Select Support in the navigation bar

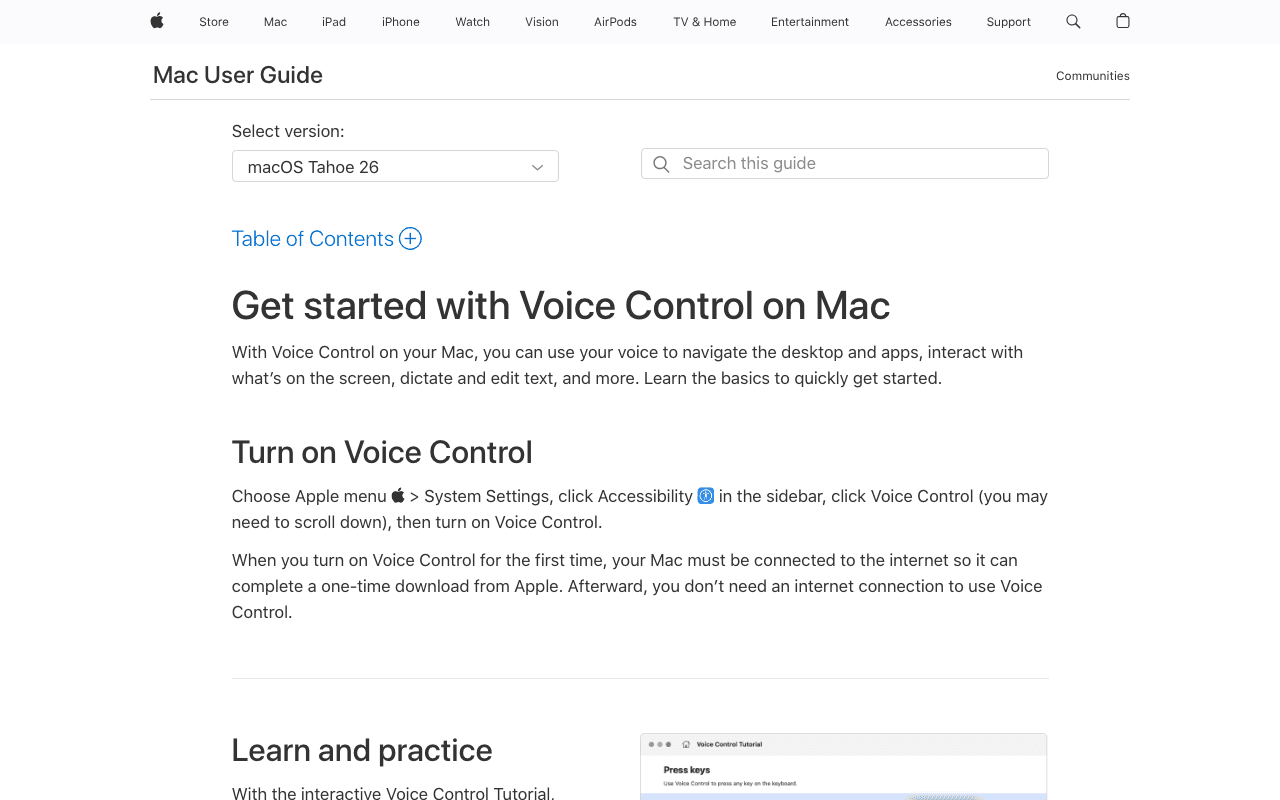click(x=1008, y=21)
